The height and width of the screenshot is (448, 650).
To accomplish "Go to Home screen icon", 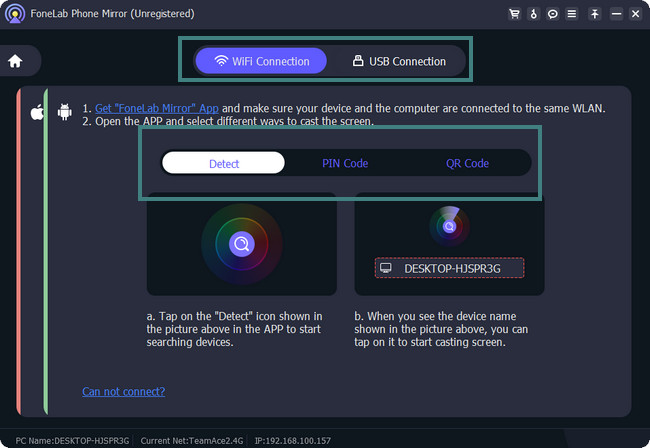I will click(x=15, y=61).
